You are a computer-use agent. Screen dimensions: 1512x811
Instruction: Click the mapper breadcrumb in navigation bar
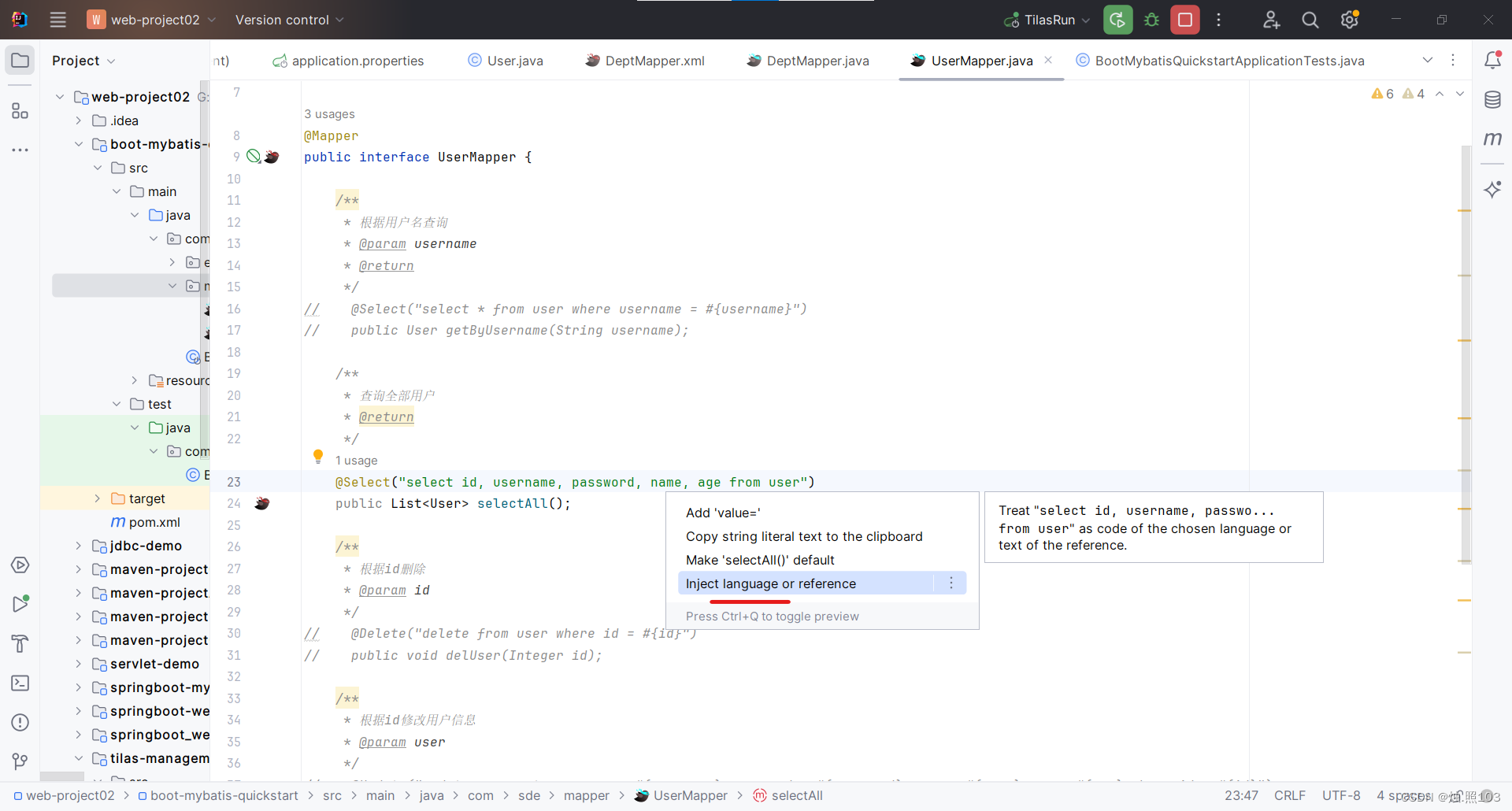586,795
